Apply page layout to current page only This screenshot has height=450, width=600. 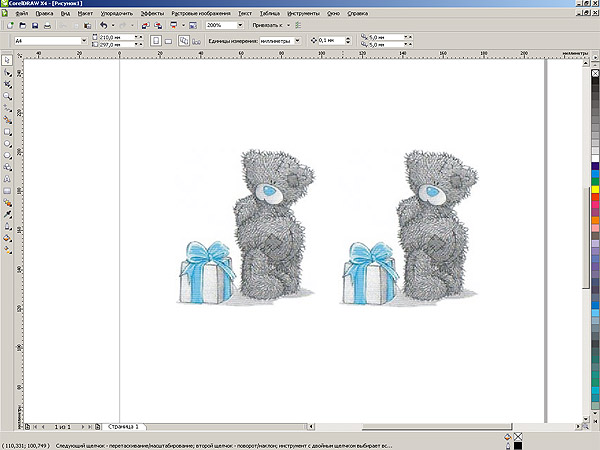[x=197, y=41]
